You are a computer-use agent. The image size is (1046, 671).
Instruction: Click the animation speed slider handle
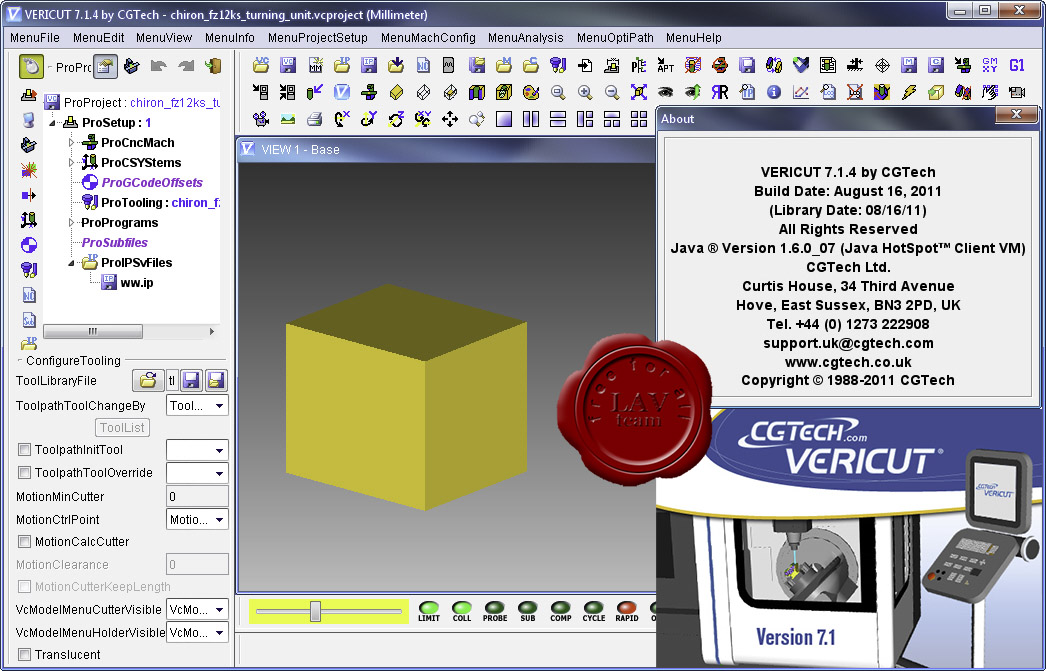316,611
